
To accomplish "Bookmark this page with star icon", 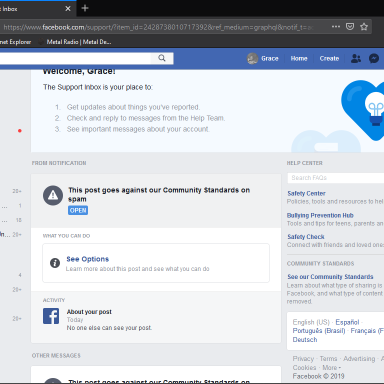I will (364, 27).
